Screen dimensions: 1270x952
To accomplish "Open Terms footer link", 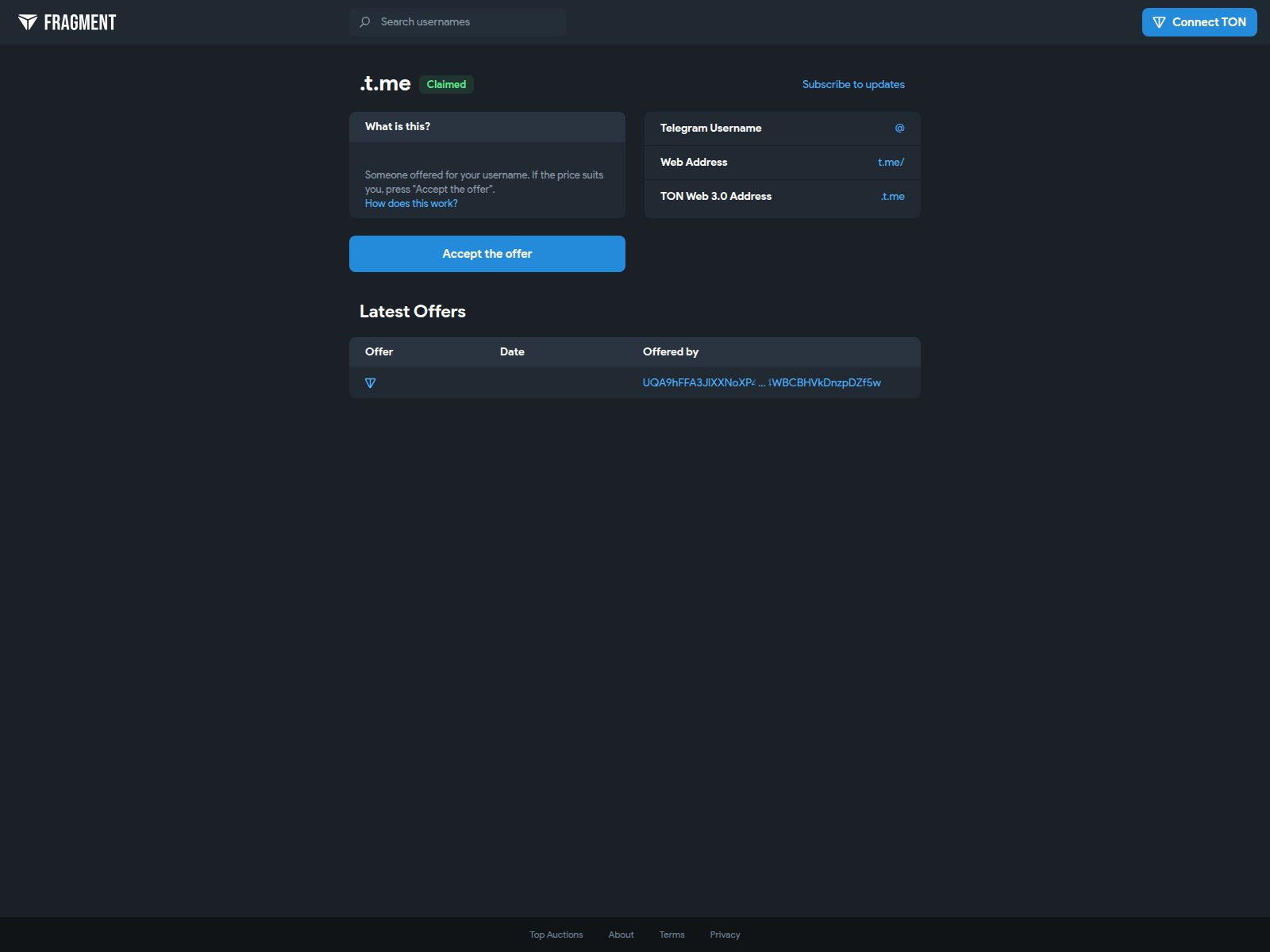I will pos(672,935).
